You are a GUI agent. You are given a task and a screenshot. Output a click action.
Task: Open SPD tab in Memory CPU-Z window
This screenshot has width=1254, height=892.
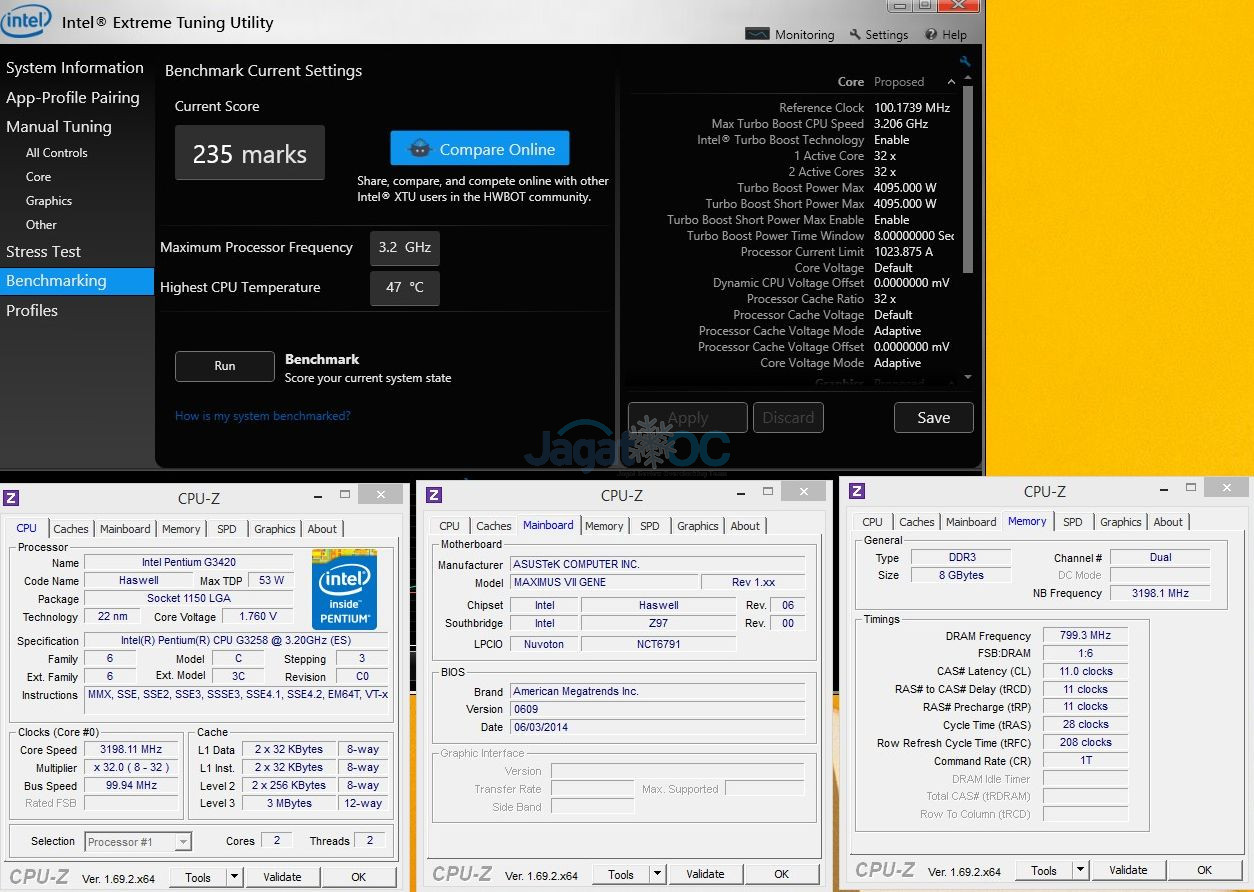[1072, 522]
